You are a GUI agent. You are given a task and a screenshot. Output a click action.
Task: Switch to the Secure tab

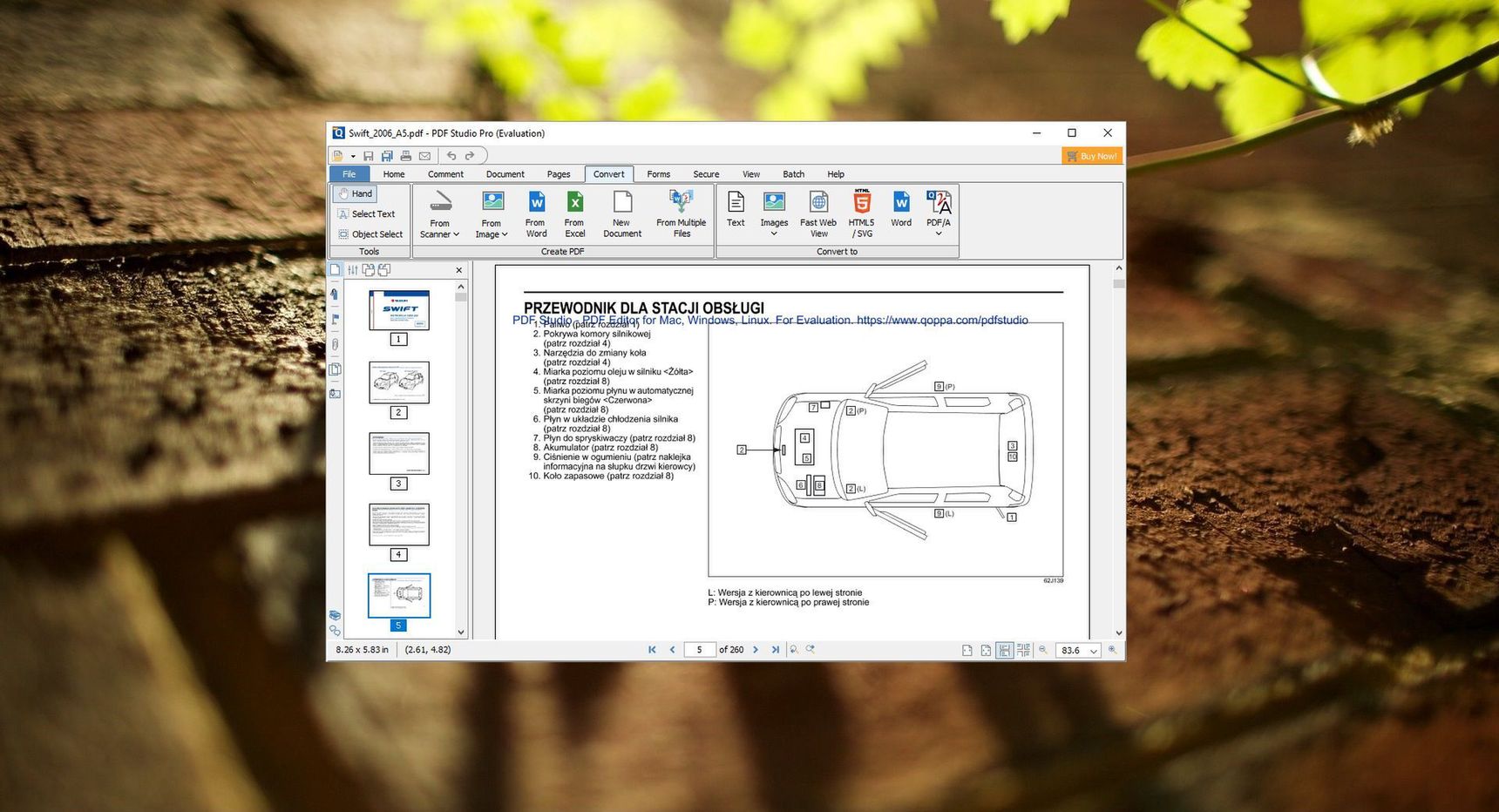pyautogui.click(x=706, y=174)
